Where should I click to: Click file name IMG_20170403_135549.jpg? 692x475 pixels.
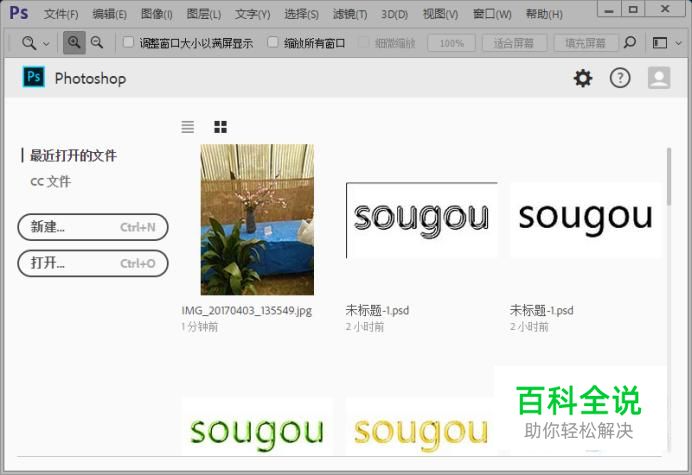click(246, 310)
